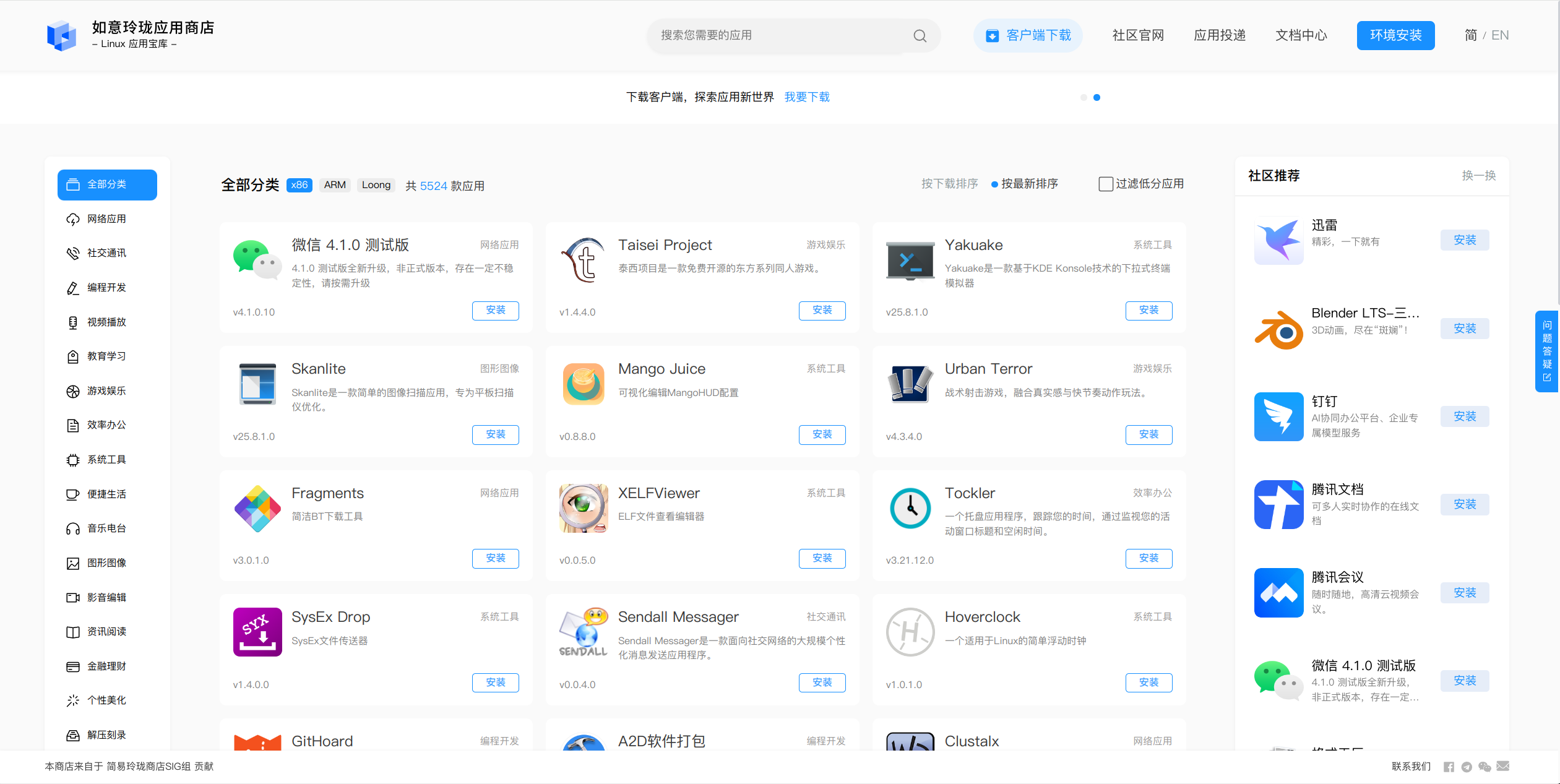
Task: Open the Hoverclock app icon
Action: click(x=910, y=632)
